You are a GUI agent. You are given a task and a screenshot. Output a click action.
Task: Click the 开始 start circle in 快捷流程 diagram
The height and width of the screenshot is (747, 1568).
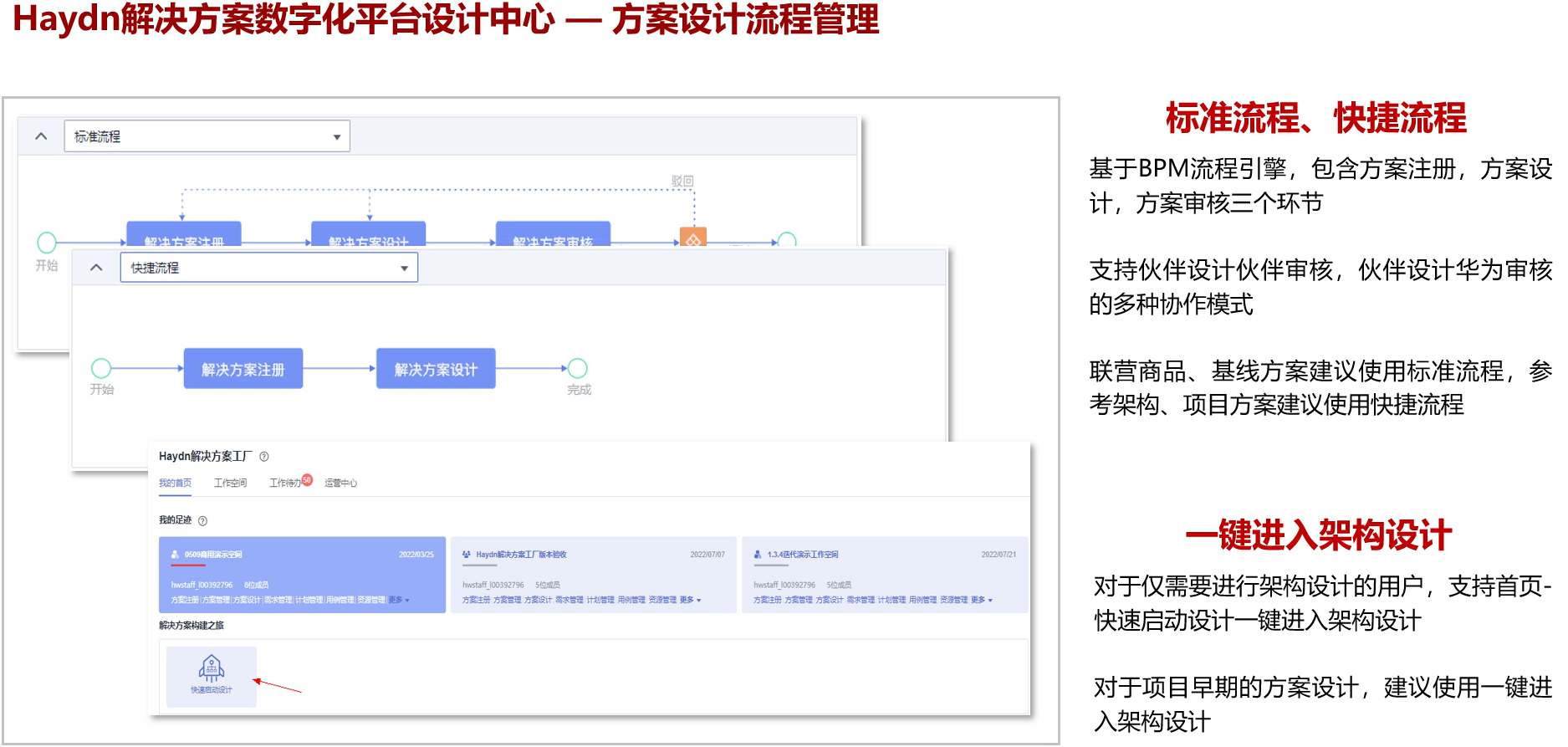(101, 368)
